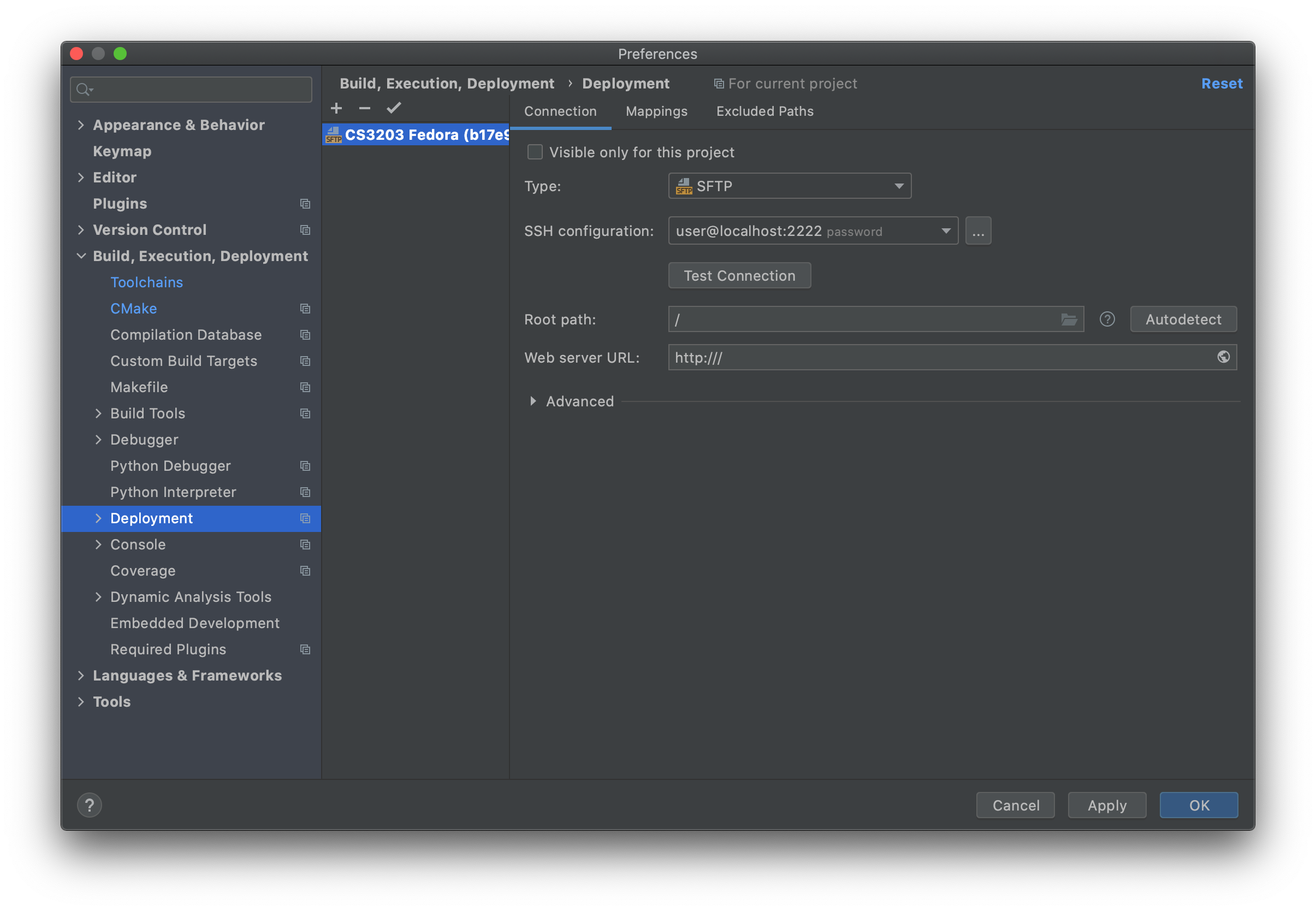Screen dimensions: 1316x911
Task: Click project-level icon beside Deployment row
Action: pyautogui.click(x=305, y=519)
